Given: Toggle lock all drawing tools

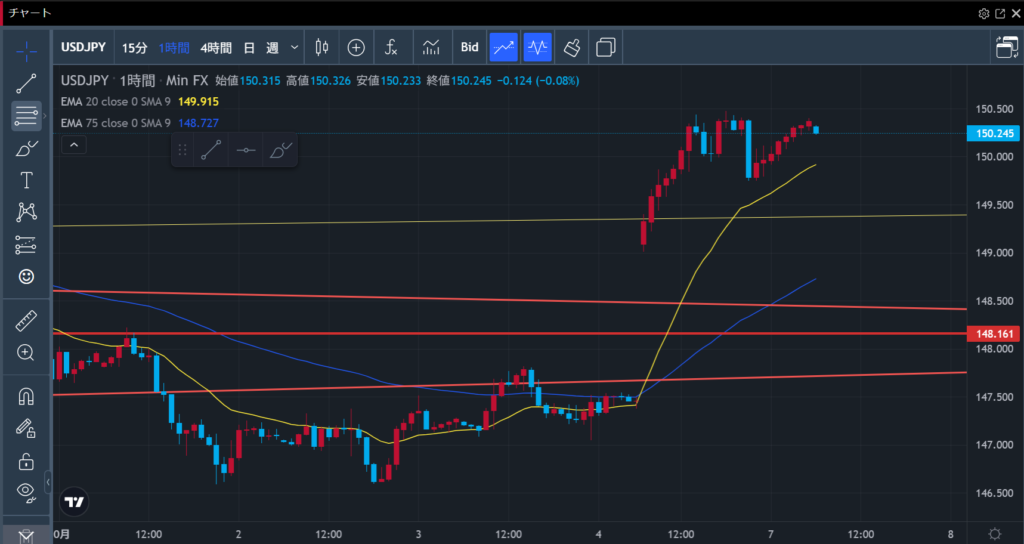Looking at the screenshot, I should pos(26,461).
